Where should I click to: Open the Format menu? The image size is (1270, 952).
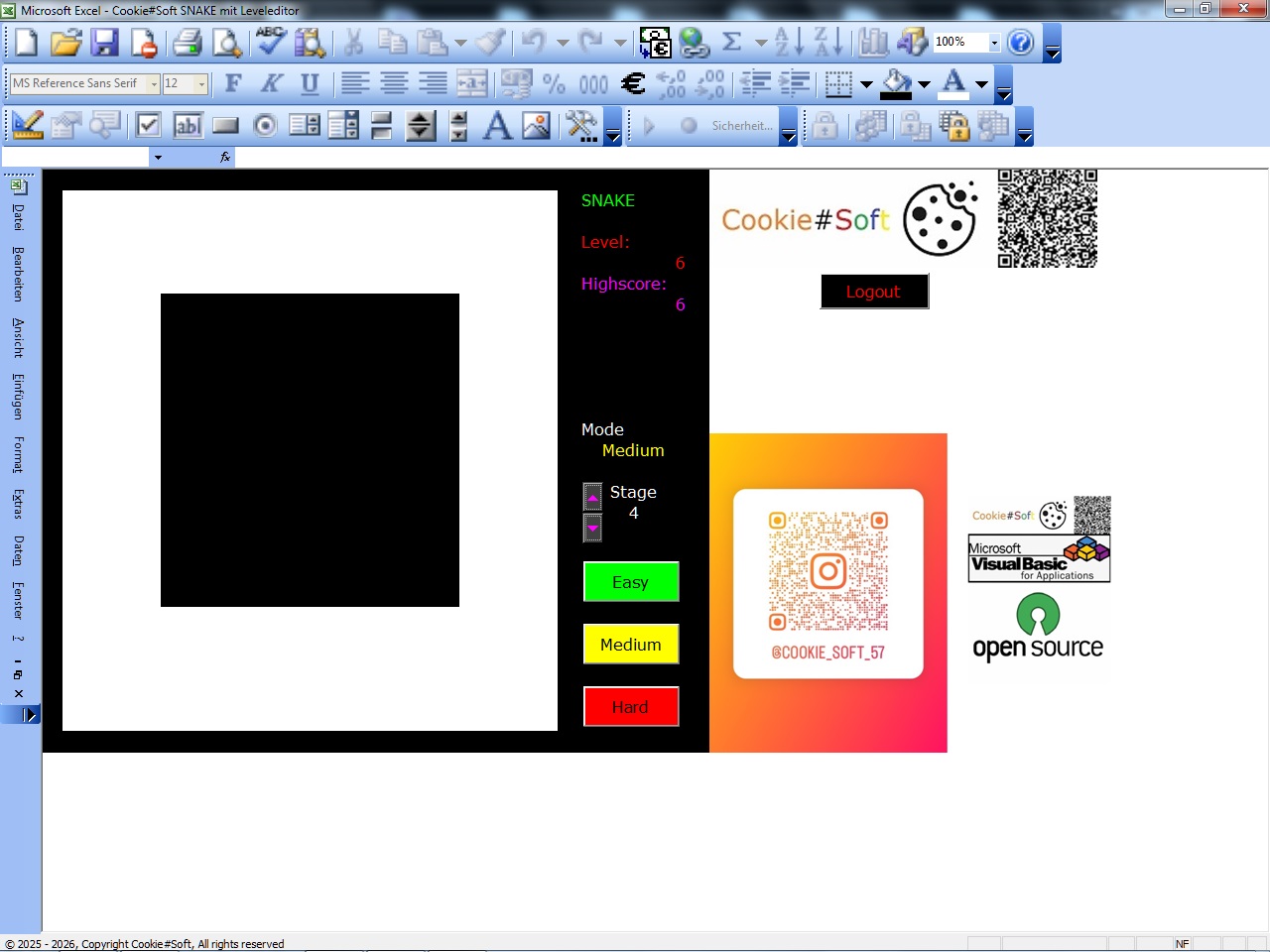(19, 454)
